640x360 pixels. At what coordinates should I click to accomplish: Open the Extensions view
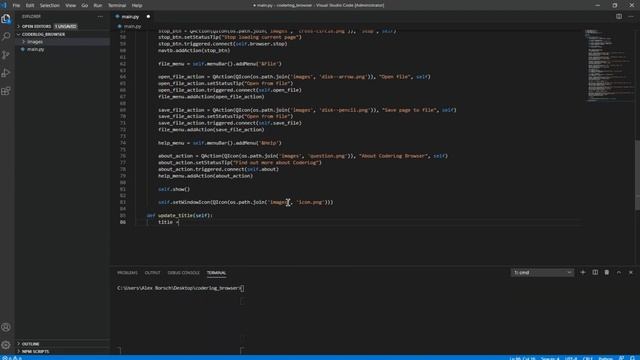point(6,91)
